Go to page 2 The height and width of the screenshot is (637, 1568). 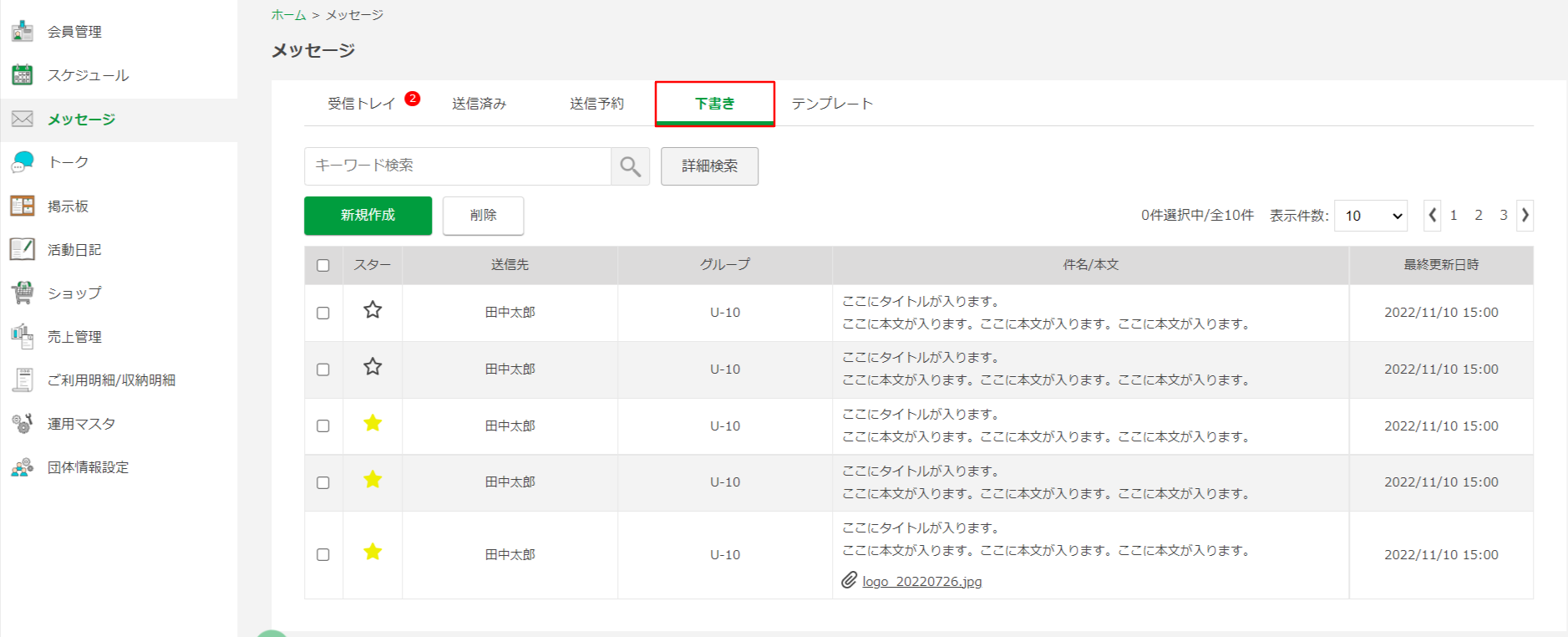[x=1479, y=216]
